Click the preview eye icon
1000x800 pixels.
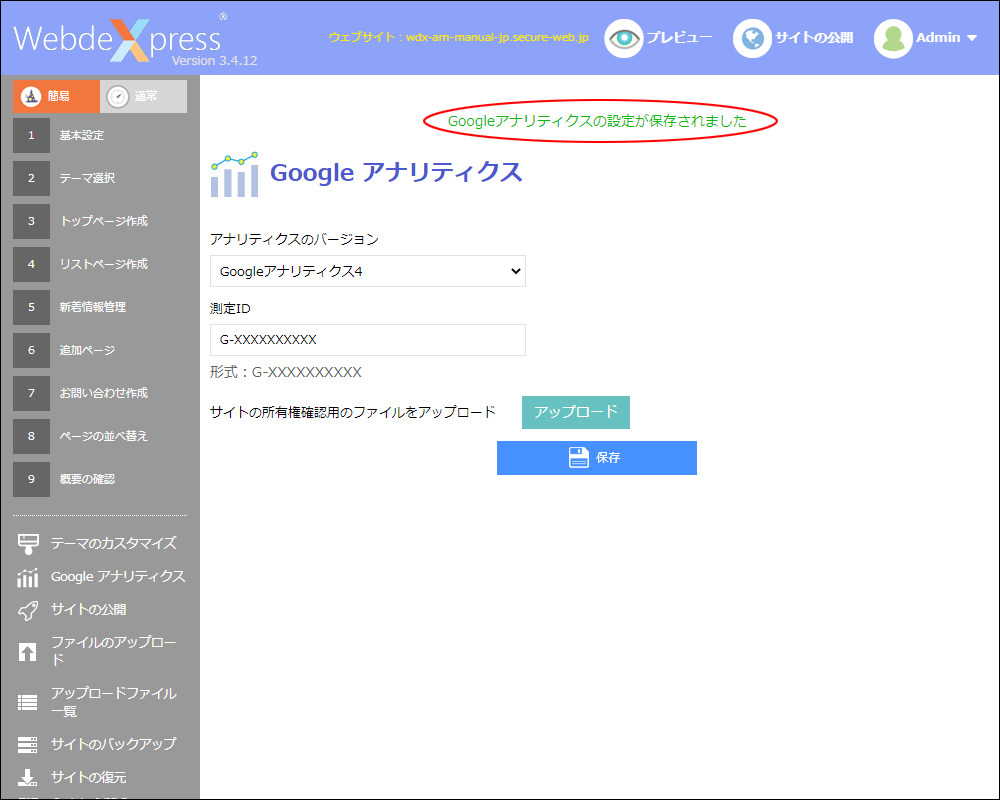pos(623,38)
